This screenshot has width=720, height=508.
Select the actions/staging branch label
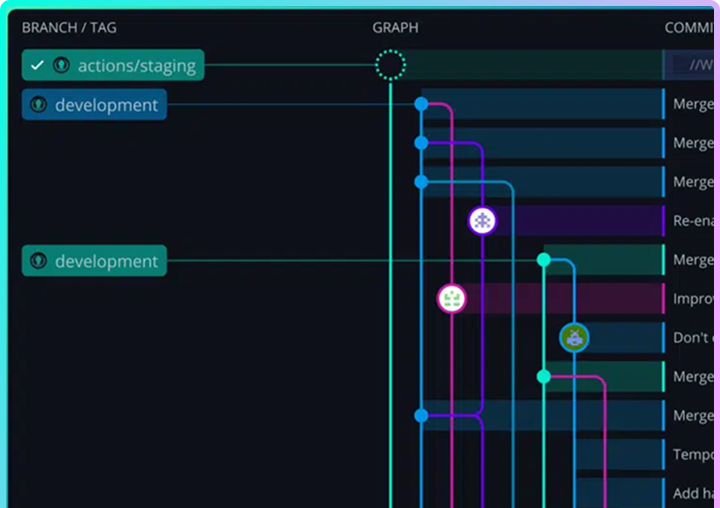click(137, 66)
